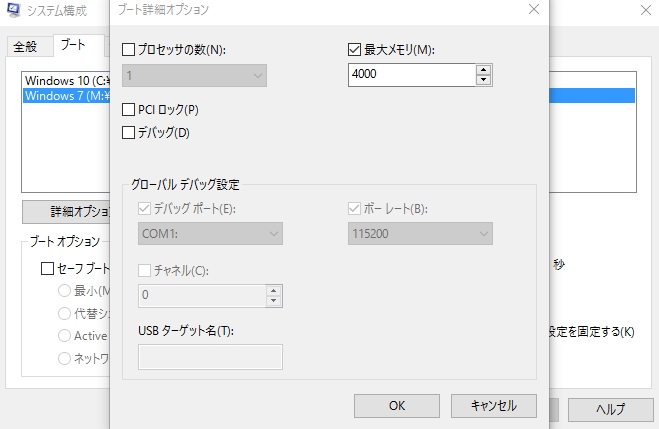Image resolution: width=659 pixels, height=429 pixels.
Task: Select Windows 10 boot entry
Action: click(65, 79)
